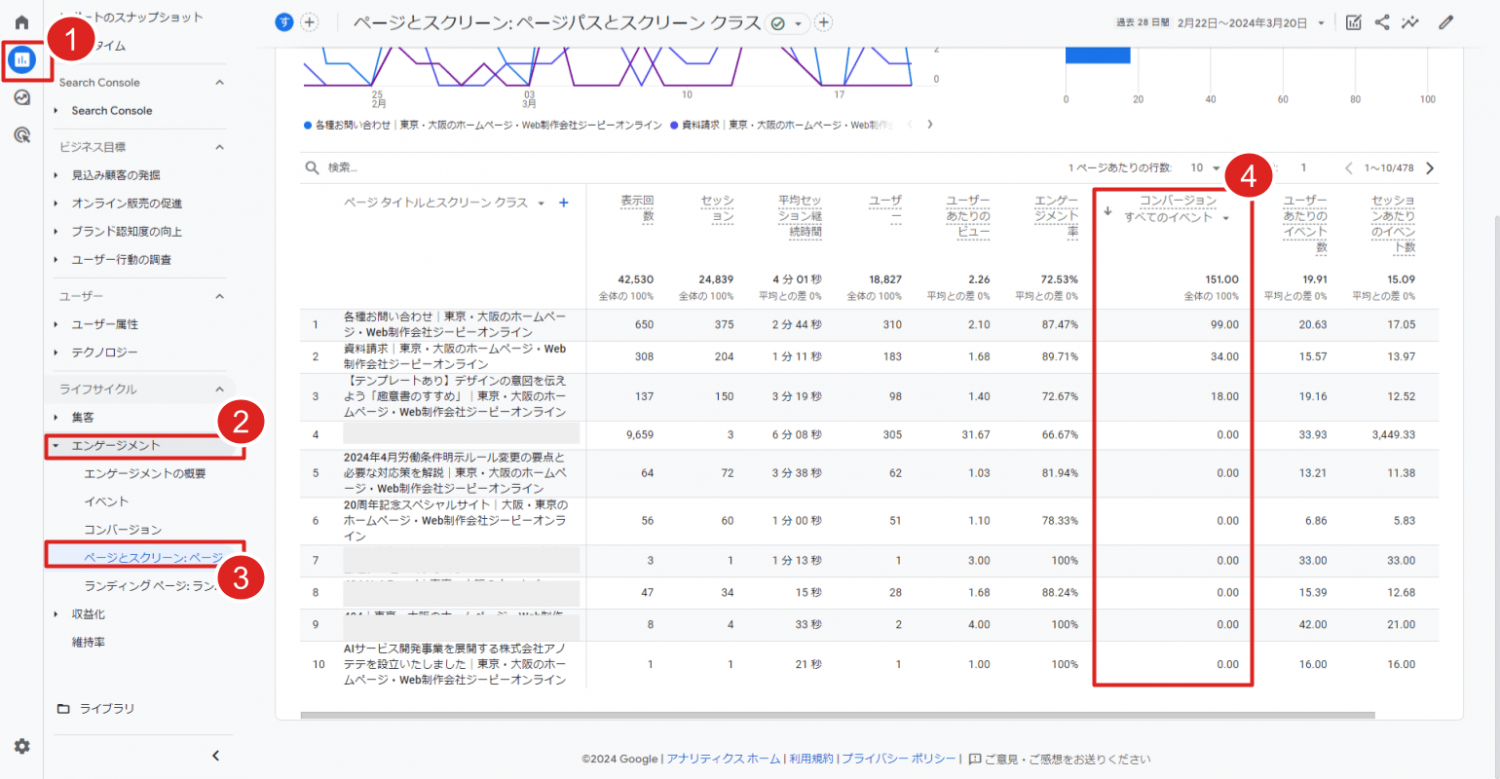The width and height of the screenshot is (1500, 779).
Task: Click the share report icon
Action: pyautogui.click(x=1382, y=22)
